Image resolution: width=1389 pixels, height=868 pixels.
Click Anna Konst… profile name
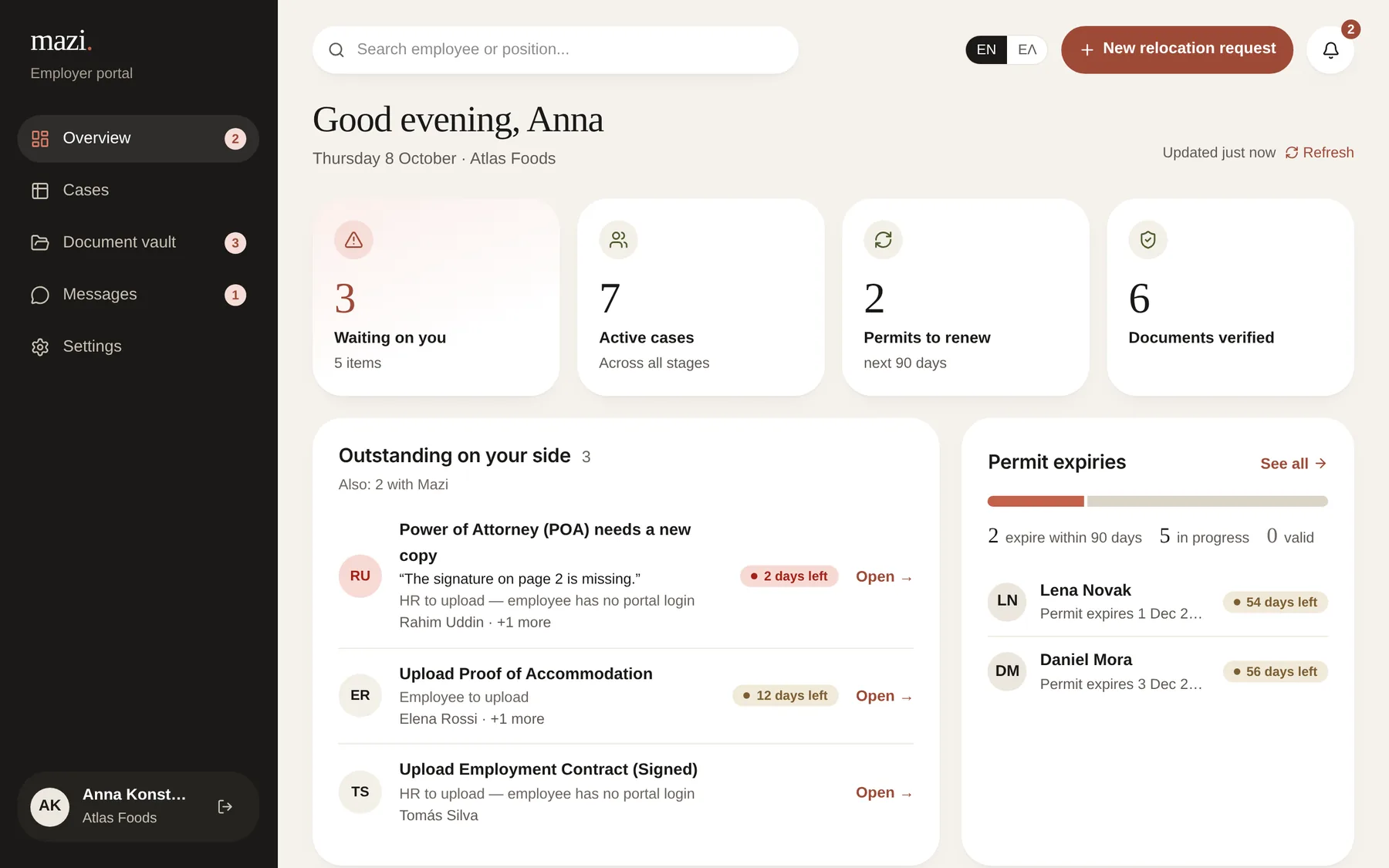coord(134,795)
